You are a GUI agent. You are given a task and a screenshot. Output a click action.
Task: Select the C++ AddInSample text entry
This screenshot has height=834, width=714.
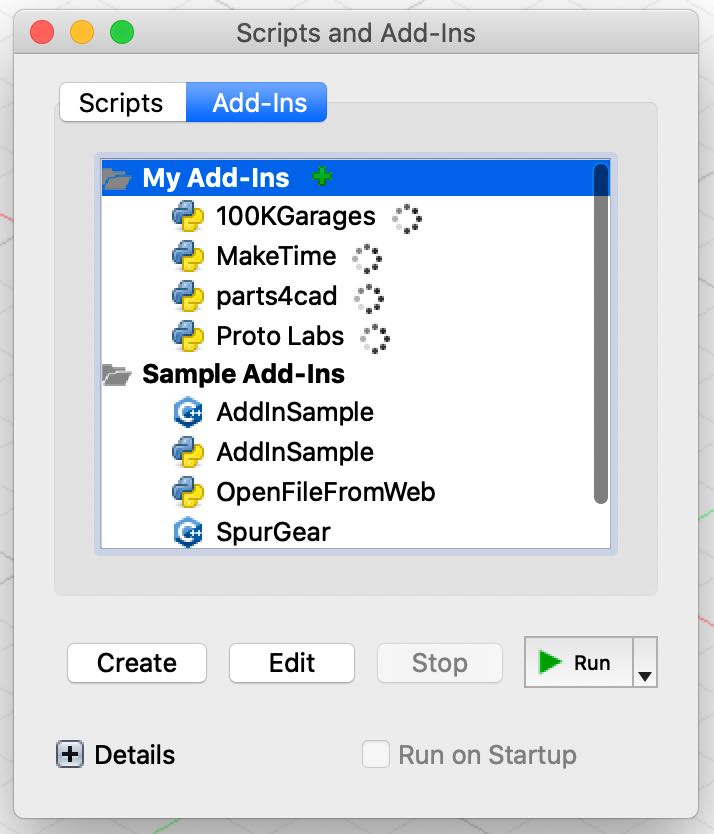click(x=295, y=412)
